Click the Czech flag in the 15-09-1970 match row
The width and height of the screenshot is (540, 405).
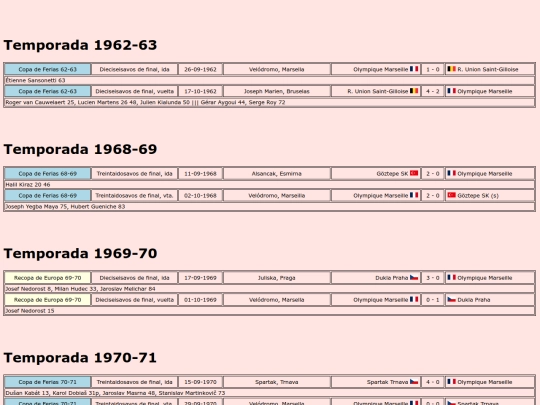(x=414, y=382)
